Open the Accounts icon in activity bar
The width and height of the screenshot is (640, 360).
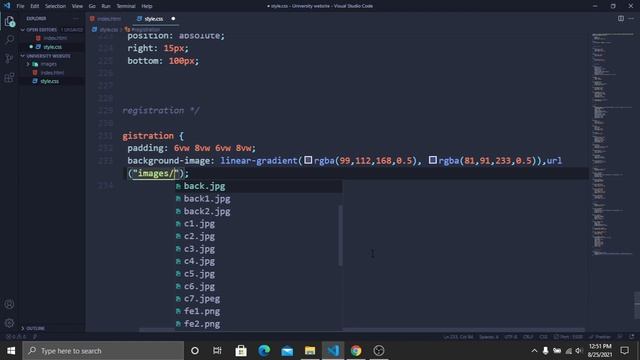coord(9,304)
